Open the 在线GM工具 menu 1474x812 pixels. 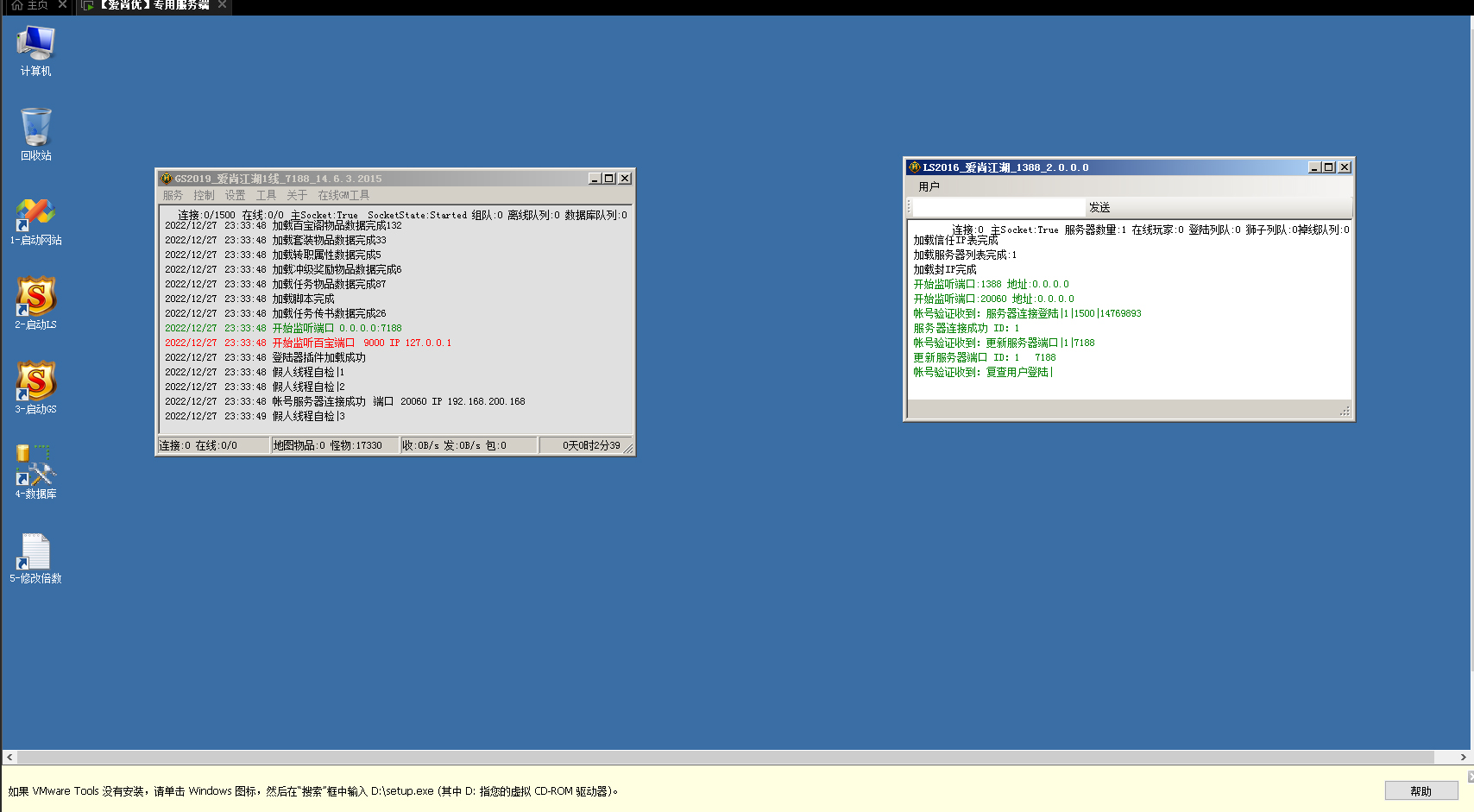(x=343, y=196)
